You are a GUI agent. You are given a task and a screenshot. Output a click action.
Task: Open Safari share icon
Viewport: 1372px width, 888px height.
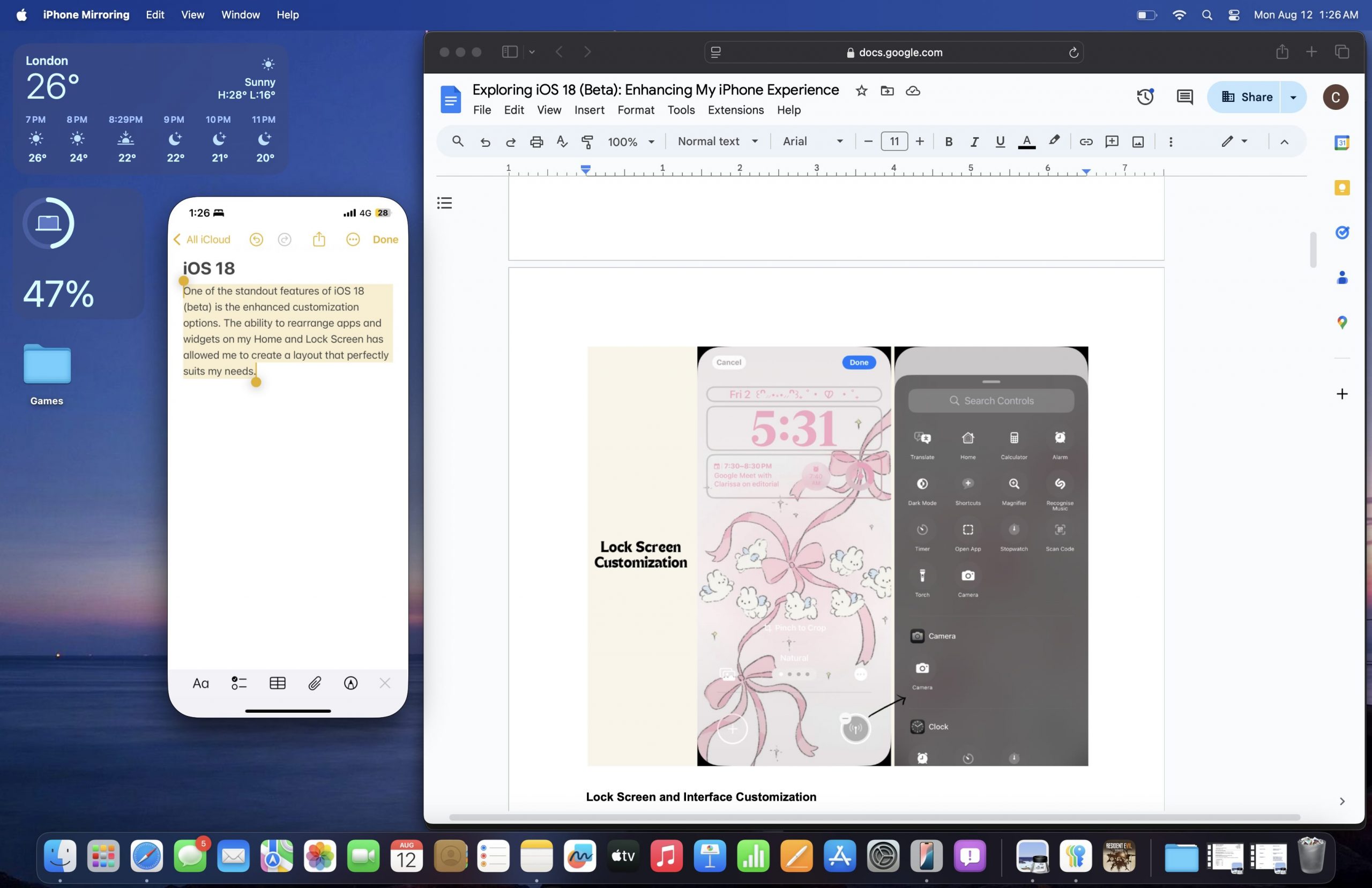(1281, 52)
